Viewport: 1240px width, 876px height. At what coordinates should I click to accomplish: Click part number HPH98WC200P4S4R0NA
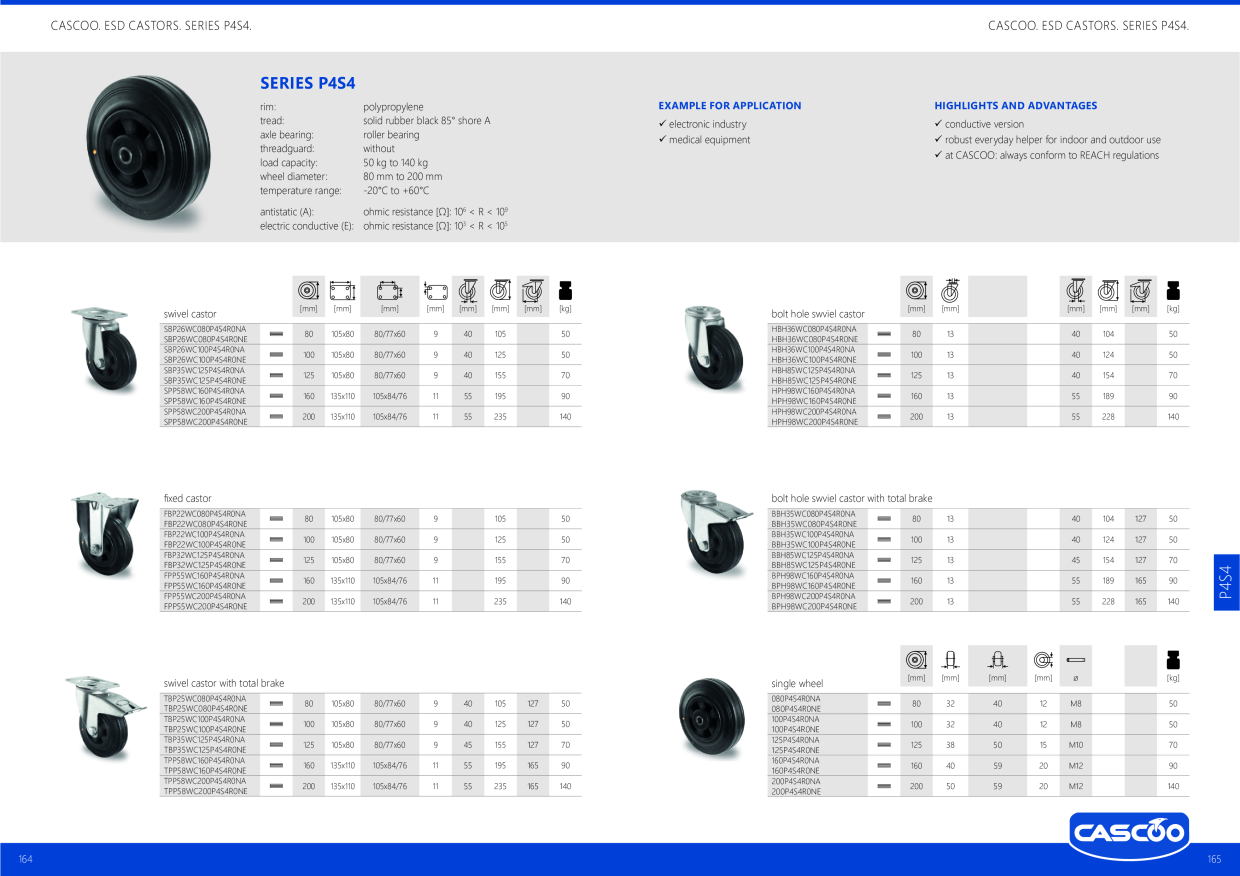[813, 411]
